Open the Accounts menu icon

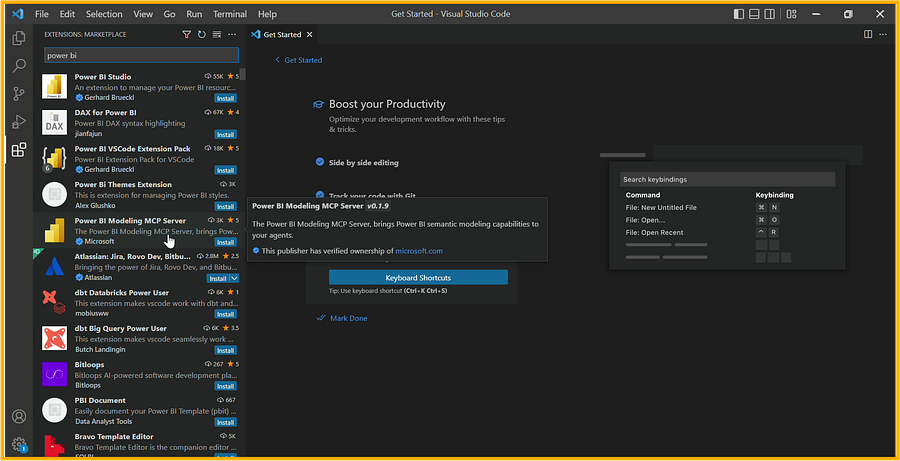point(19,416)
